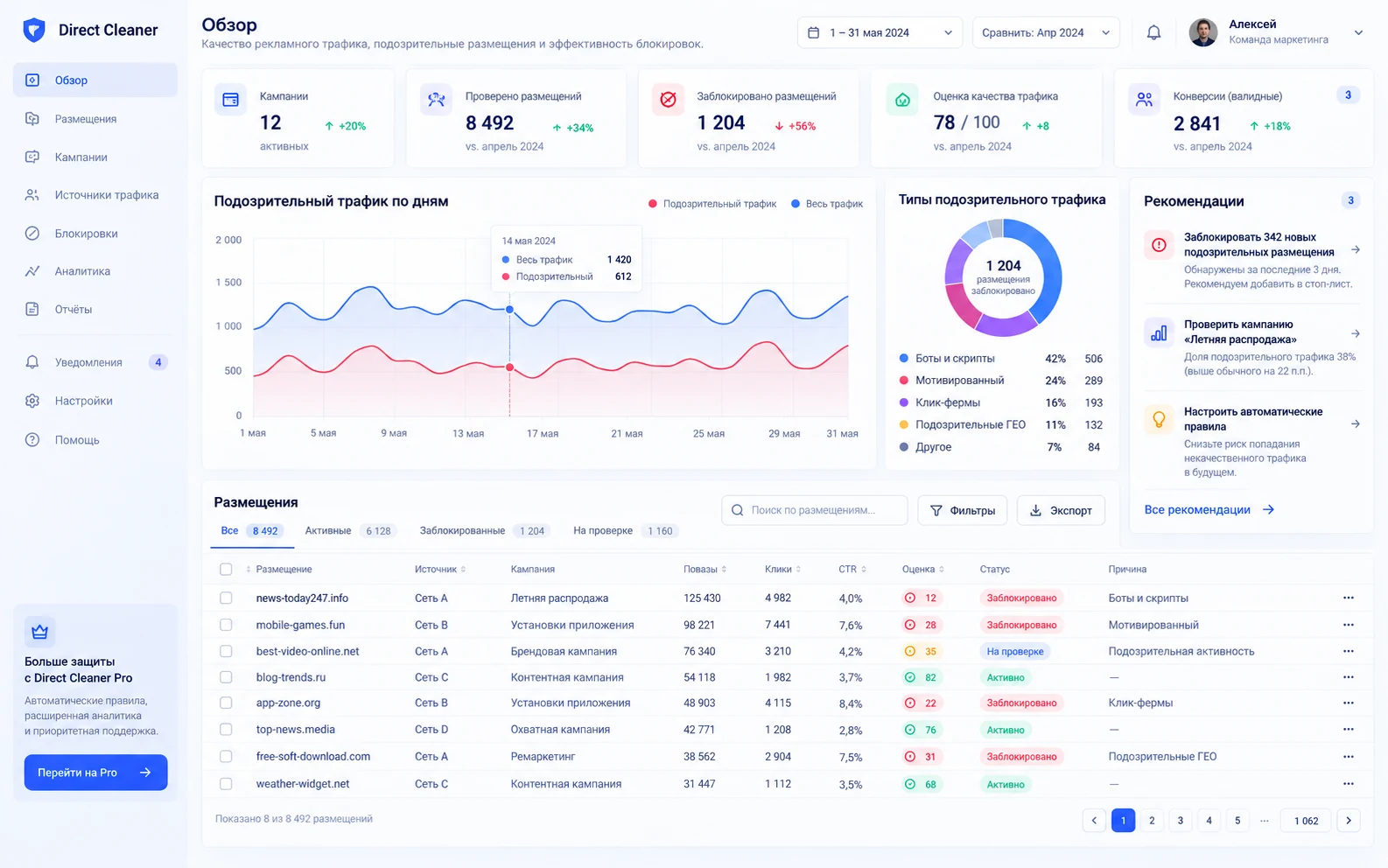This screenshot has height=868, width=1388.
Task: Switch to the Активные tab
Action: pyautogui.click(x=349, y=531)
